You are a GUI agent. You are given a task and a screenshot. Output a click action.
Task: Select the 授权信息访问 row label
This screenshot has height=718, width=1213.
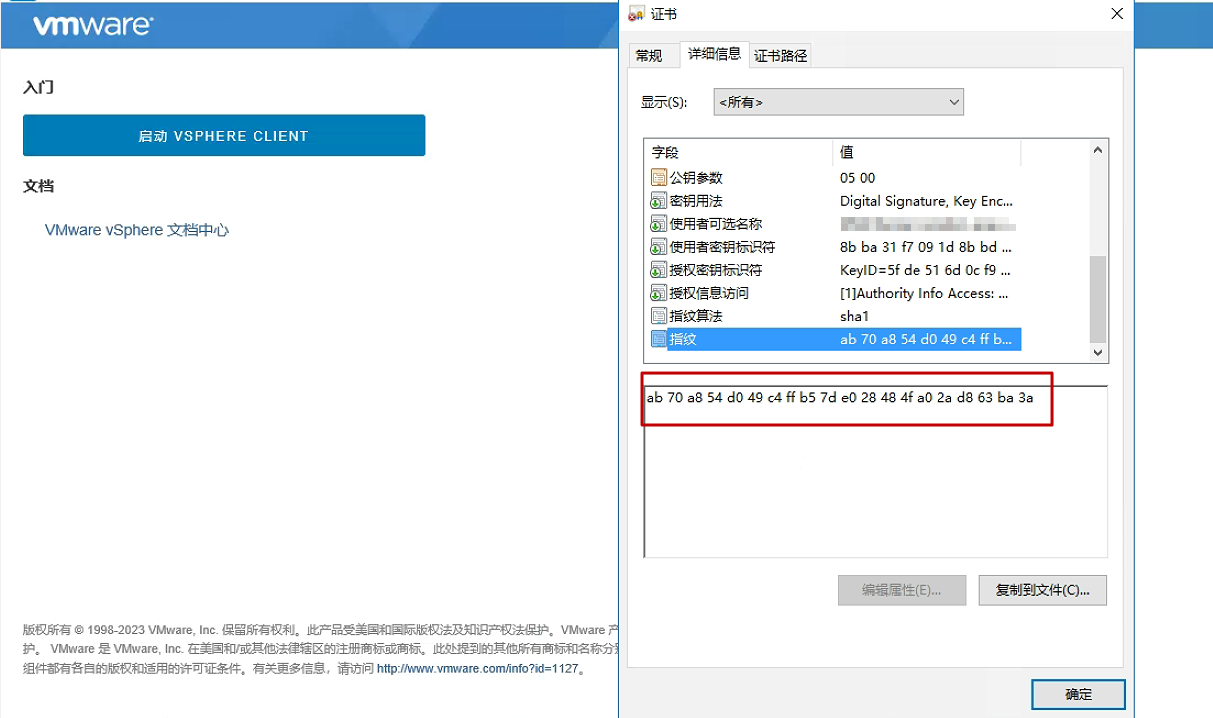pos(709,293)
